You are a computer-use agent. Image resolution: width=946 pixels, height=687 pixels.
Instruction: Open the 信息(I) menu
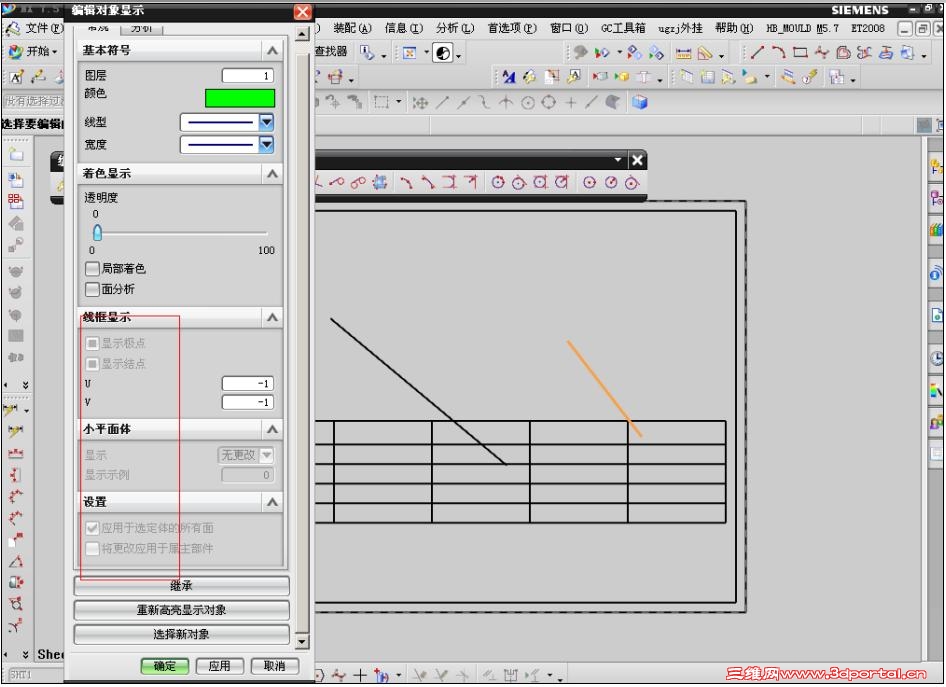tap(404, 28)
